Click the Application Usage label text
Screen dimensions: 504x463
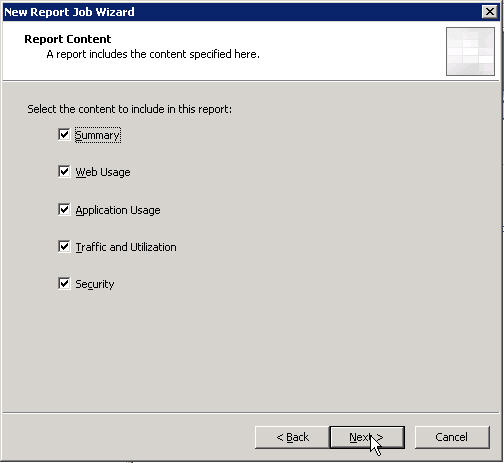pos(118,210)
